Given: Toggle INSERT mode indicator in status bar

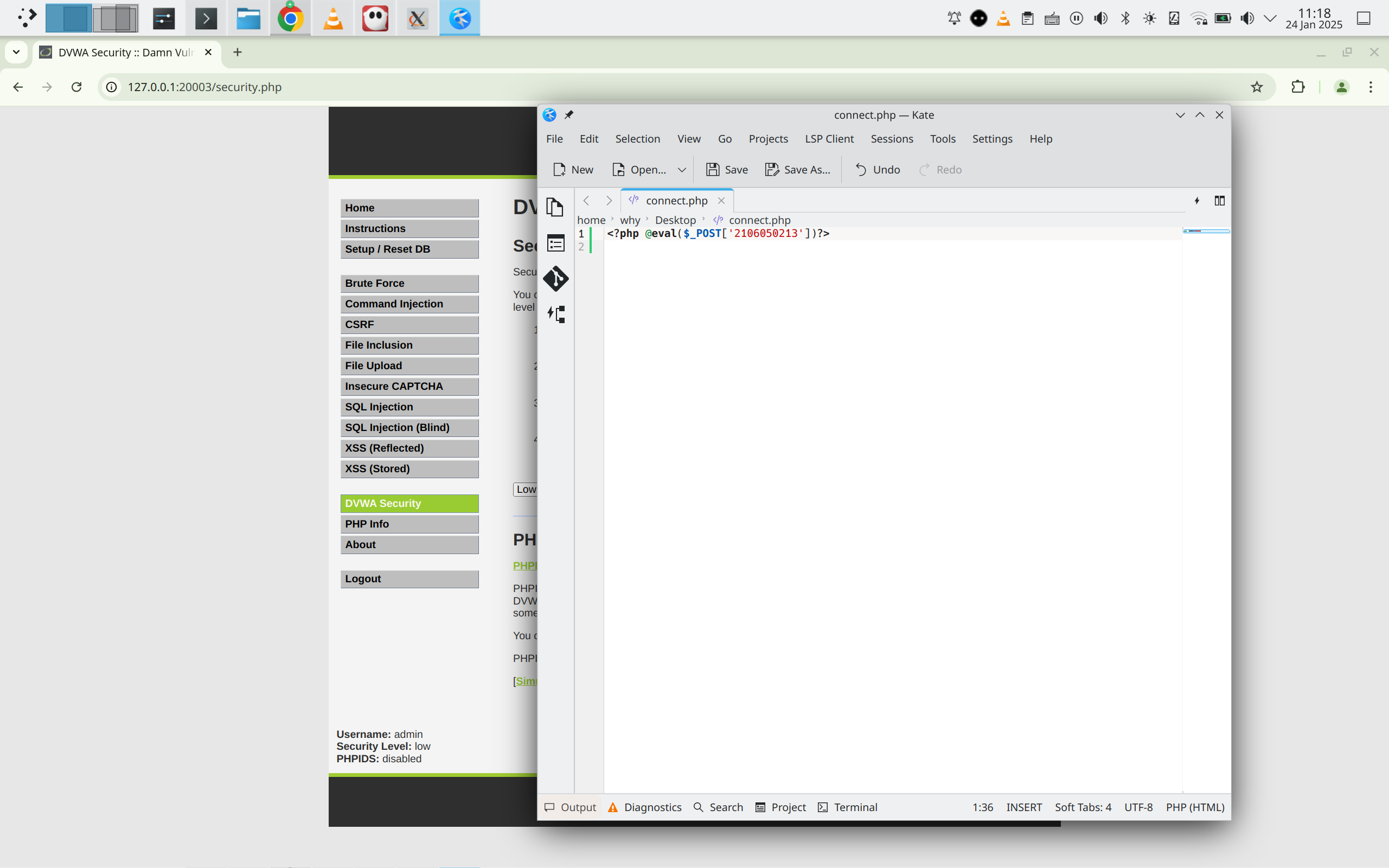Looking at the screenshot, I should click(1024, 807).
